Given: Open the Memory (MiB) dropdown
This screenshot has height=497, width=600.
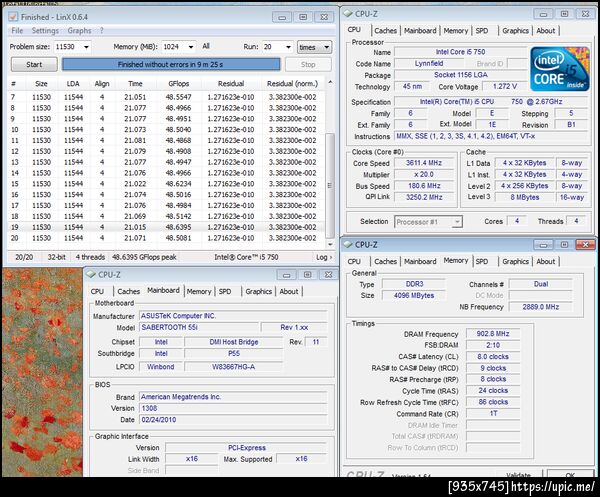Looking at the screenshot, I should point(191,47).
